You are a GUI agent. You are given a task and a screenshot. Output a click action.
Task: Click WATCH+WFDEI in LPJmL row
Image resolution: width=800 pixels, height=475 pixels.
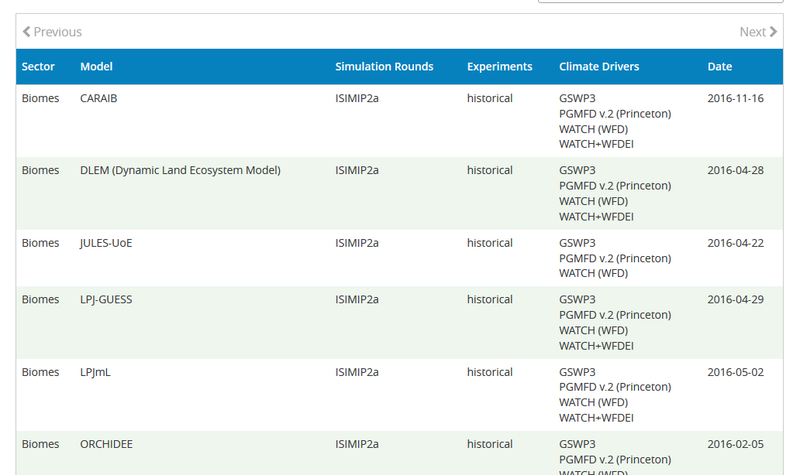(596, 418)
